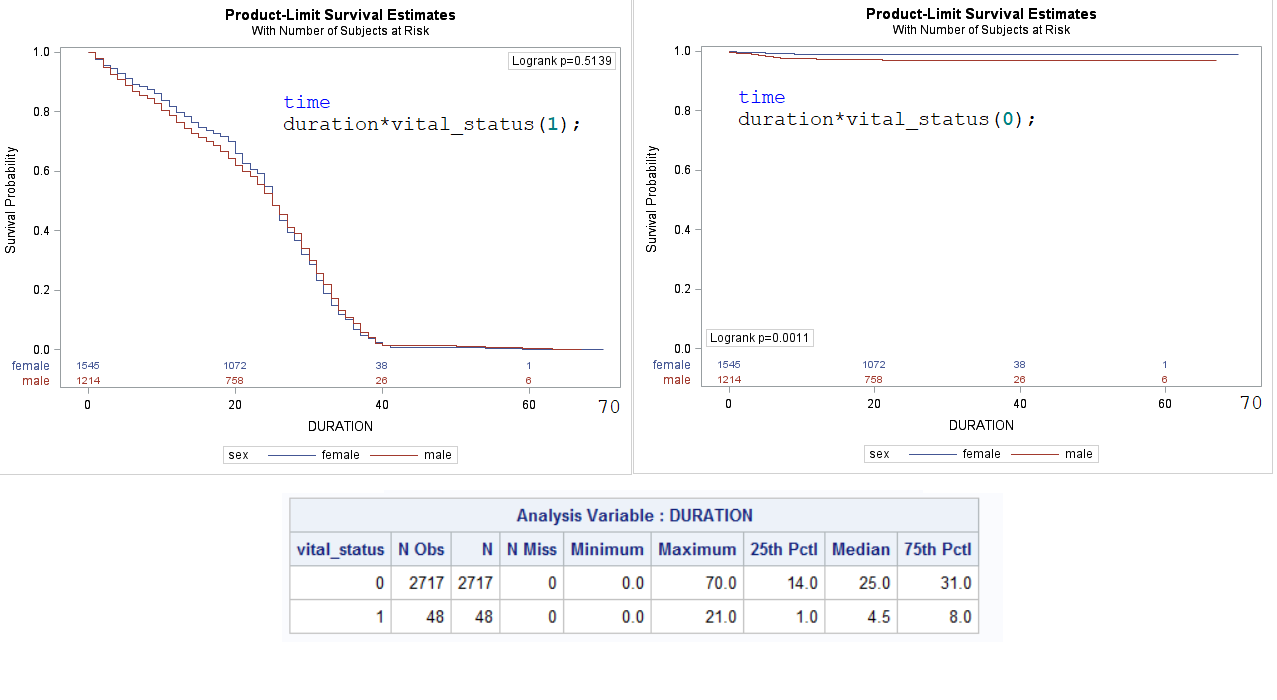Click the Median column header

860,549
